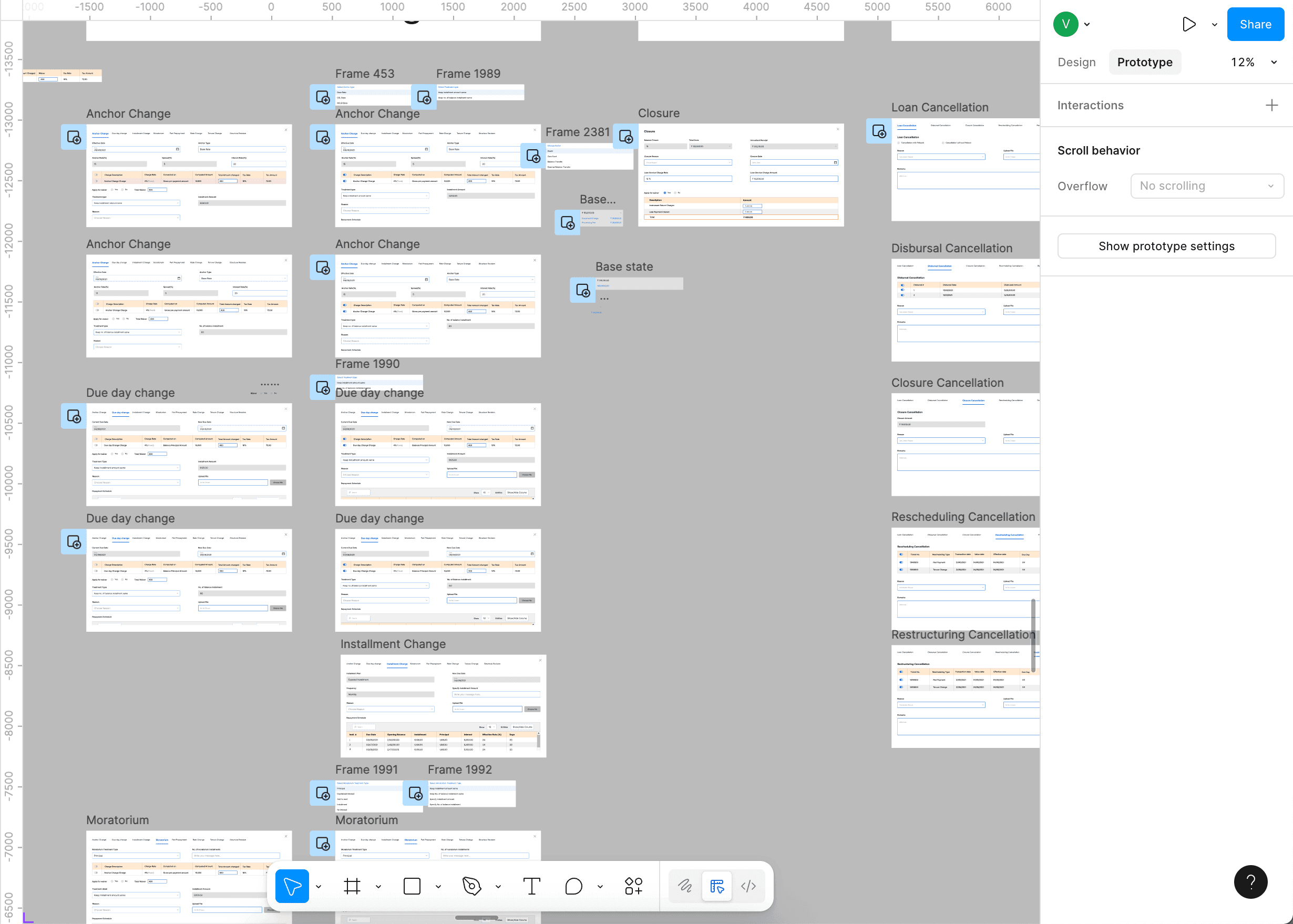Screen dimensions: 1293x924
Task: Click the canvas vertical scrollbar
Action: click(x=1033, y=634)
